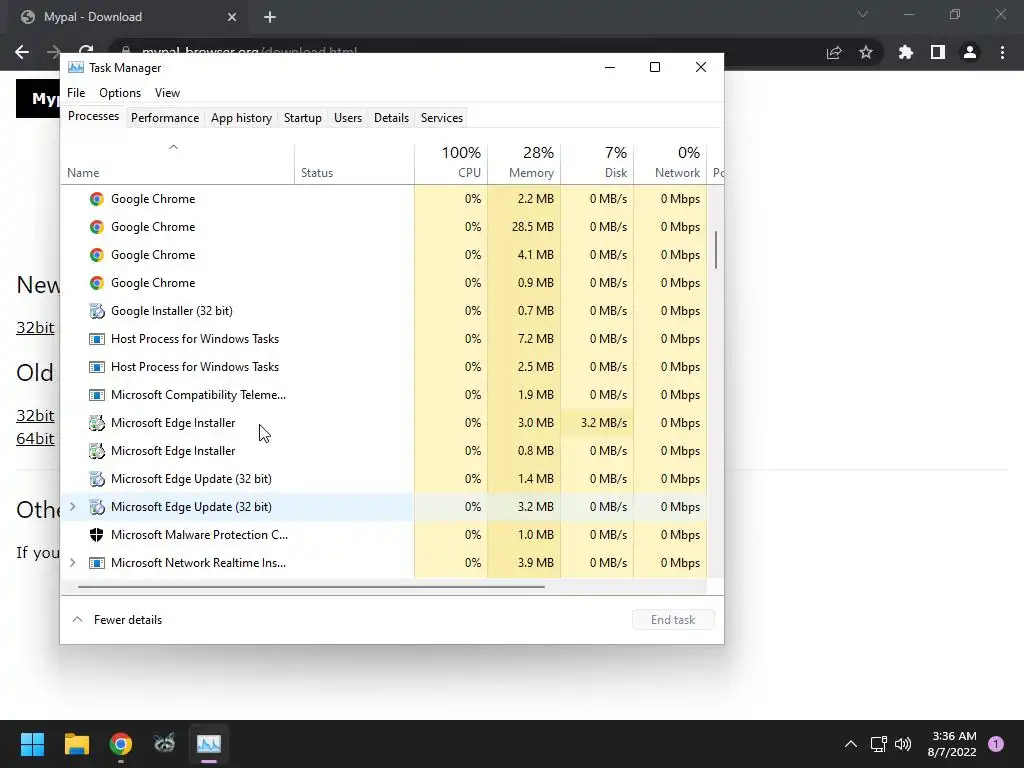The image size is (1024, 768).
Task: Open the Options menu in Task Manager
Action: click(x=120, y=93)
